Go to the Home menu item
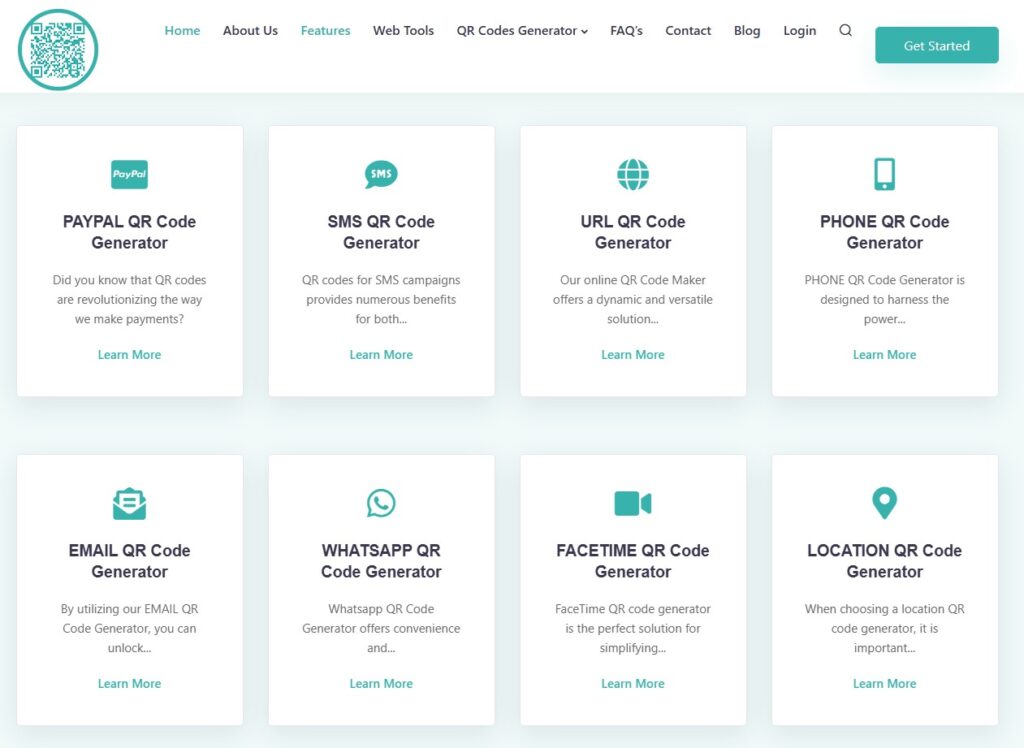 pos(182,31)
